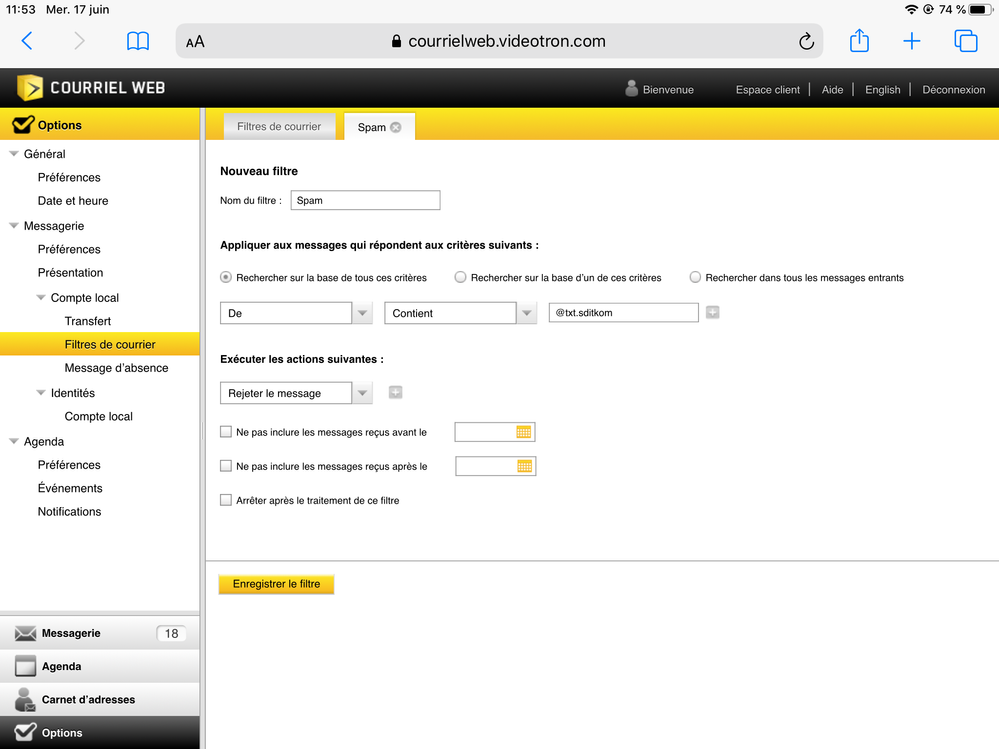Open calendar picker for 'reçus avant le'

point(524,432)
